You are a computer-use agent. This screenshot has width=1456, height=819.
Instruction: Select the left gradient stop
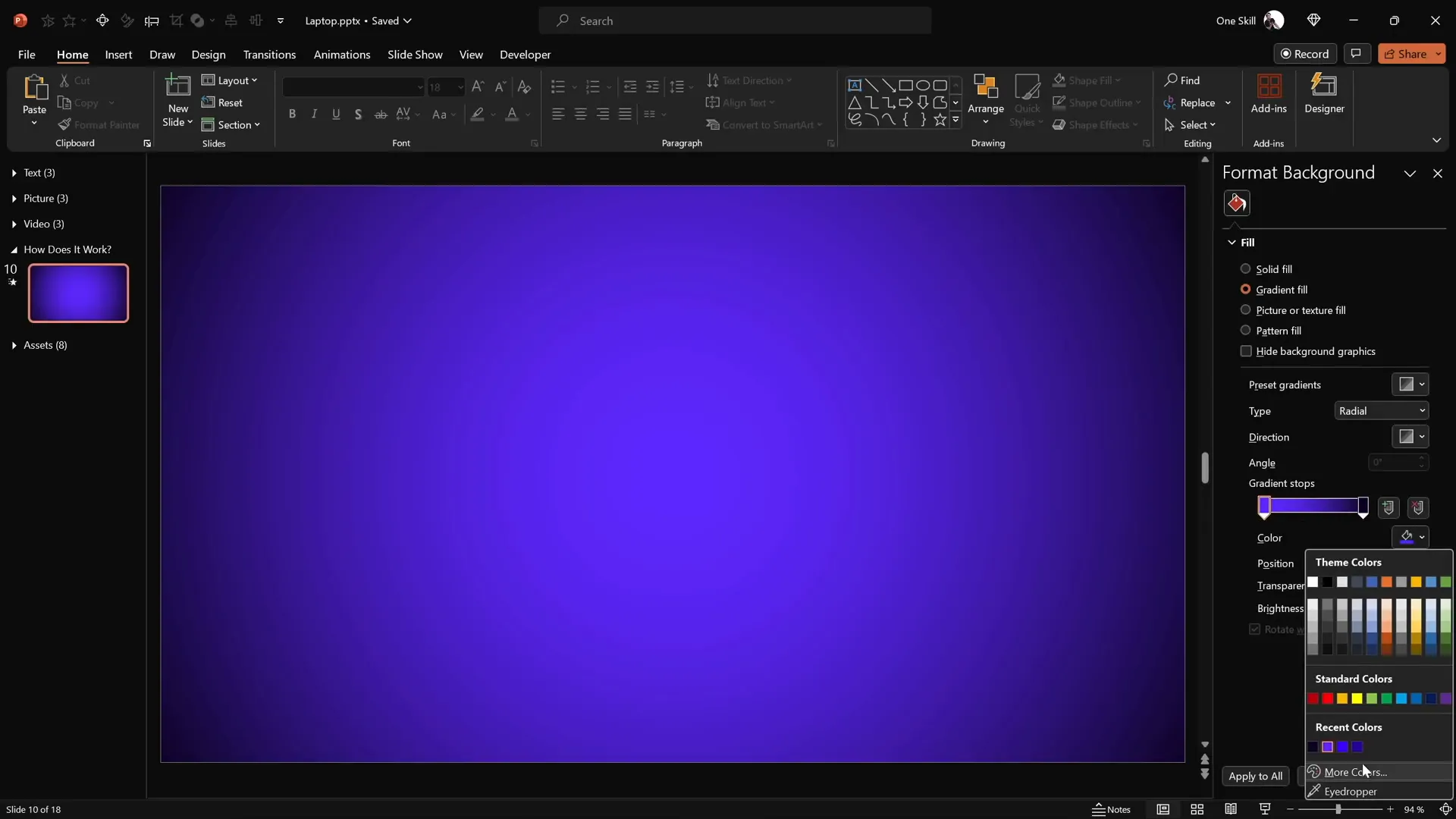(1264, 507)
